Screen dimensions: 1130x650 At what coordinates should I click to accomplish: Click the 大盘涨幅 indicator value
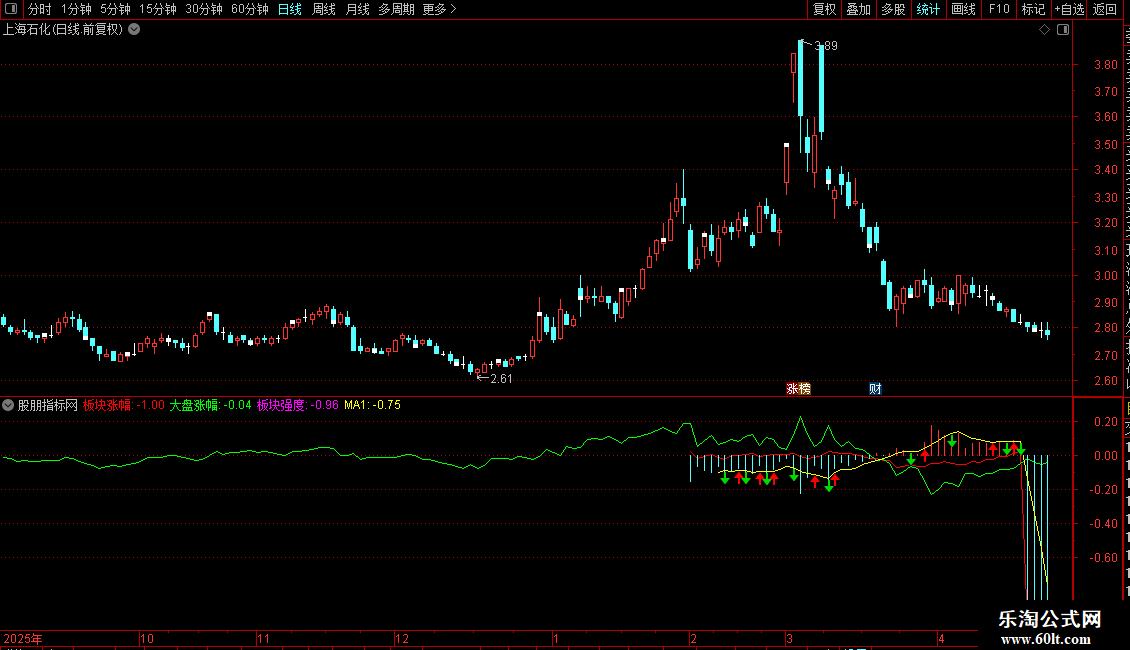pos(210,405)
